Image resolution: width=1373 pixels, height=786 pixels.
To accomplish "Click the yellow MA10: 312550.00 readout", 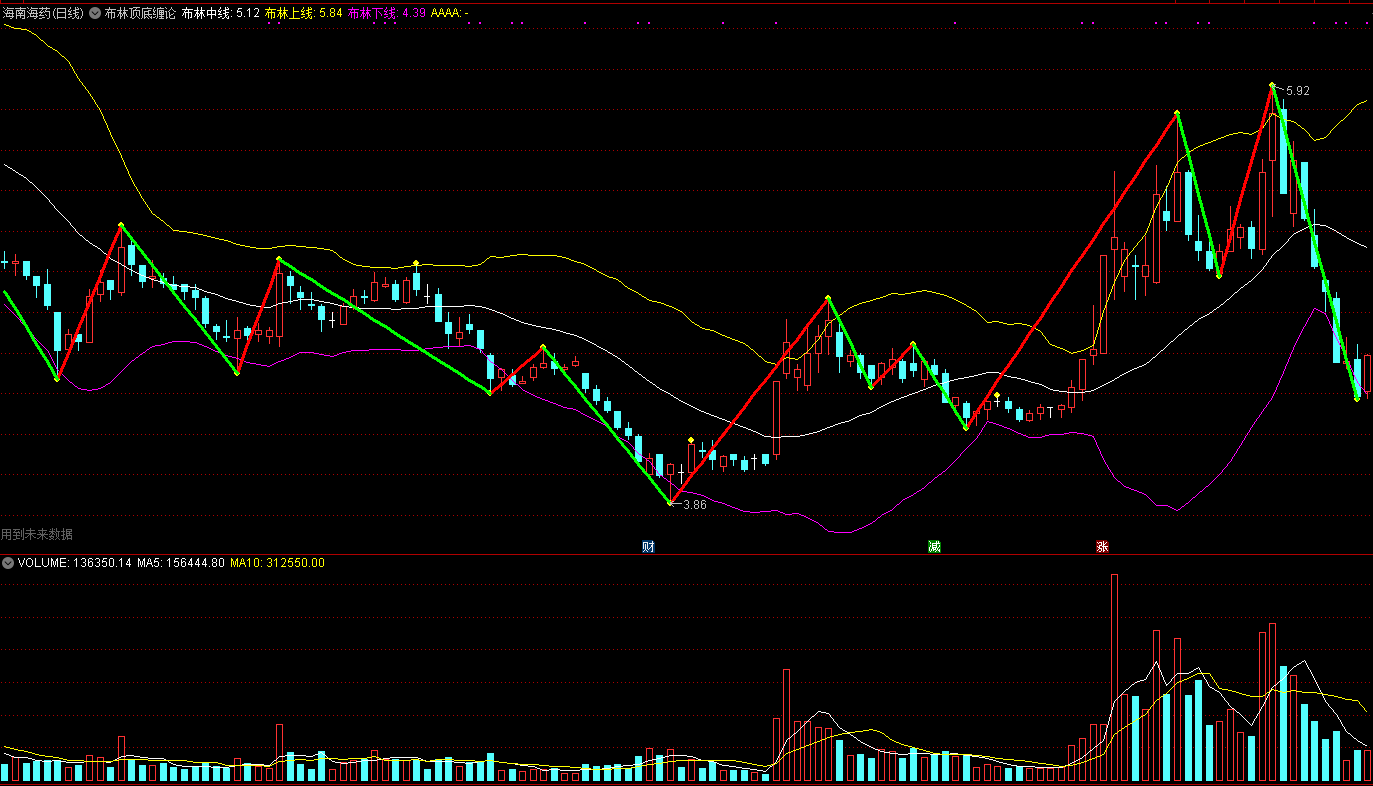I will pyautogui.click(x=278, y=563).
